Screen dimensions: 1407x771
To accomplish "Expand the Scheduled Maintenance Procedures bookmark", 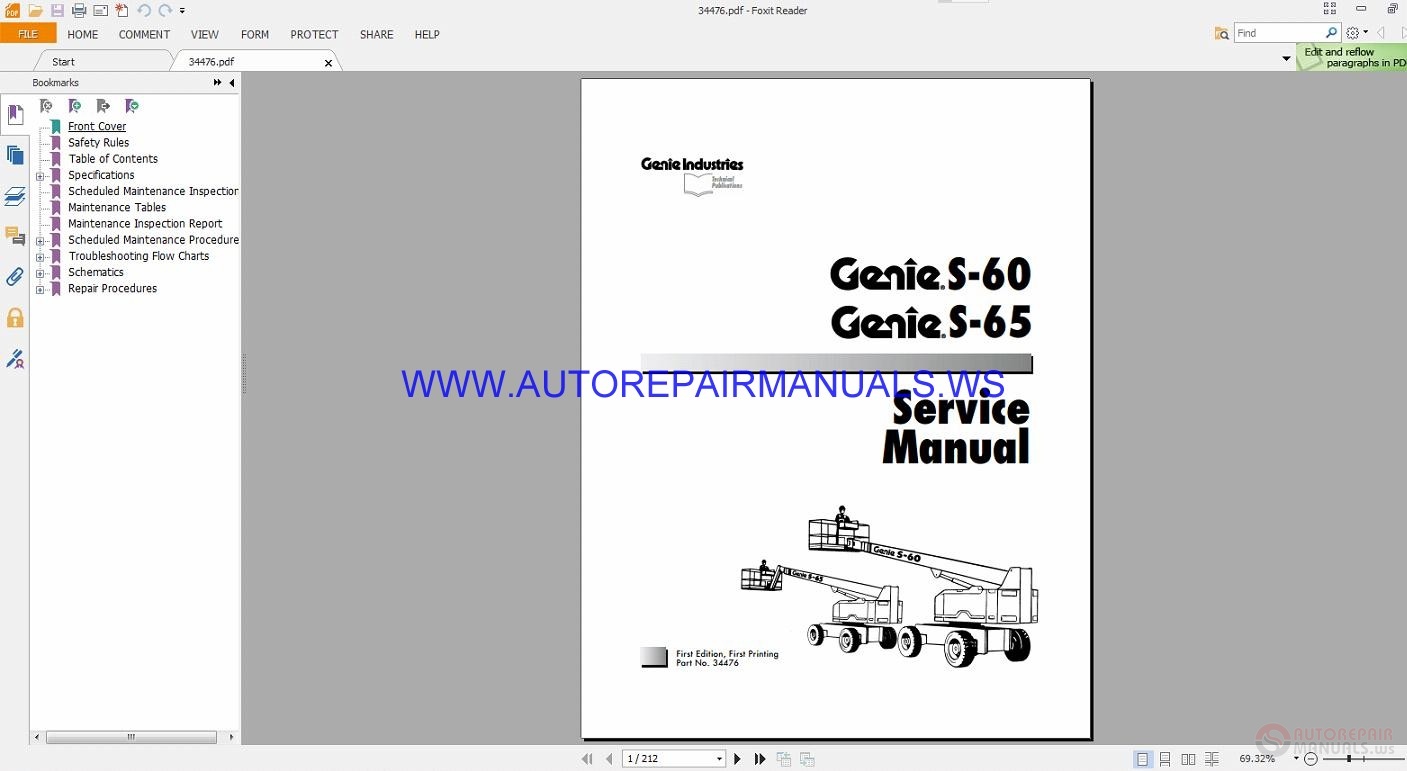I will point(40,241).
